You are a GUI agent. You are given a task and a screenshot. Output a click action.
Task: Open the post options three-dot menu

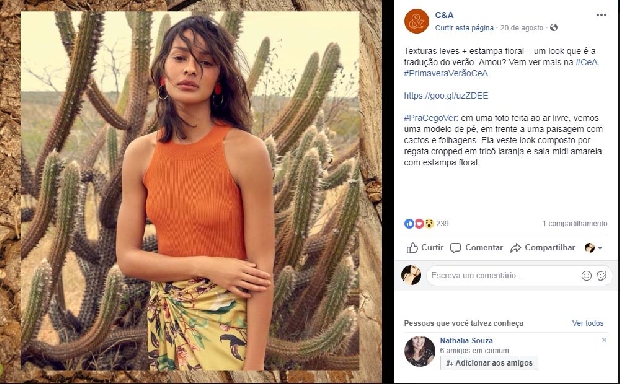point(601,15)
